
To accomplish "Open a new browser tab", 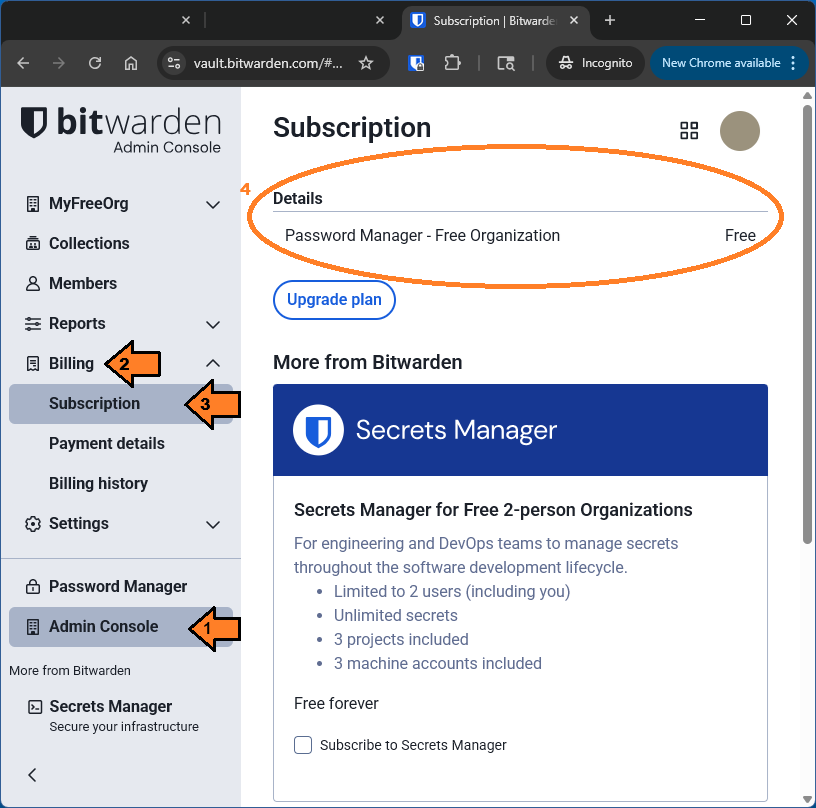I will (x=610, y=20).
